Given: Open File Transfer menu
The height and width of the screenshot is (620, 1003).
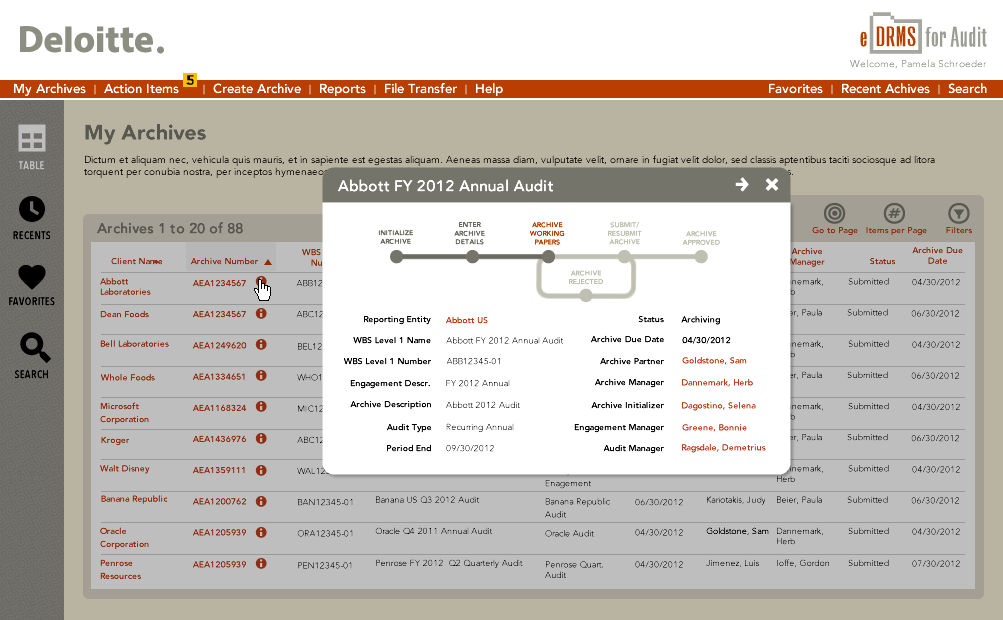Looking at the screenshot, I should pos(420,89).
